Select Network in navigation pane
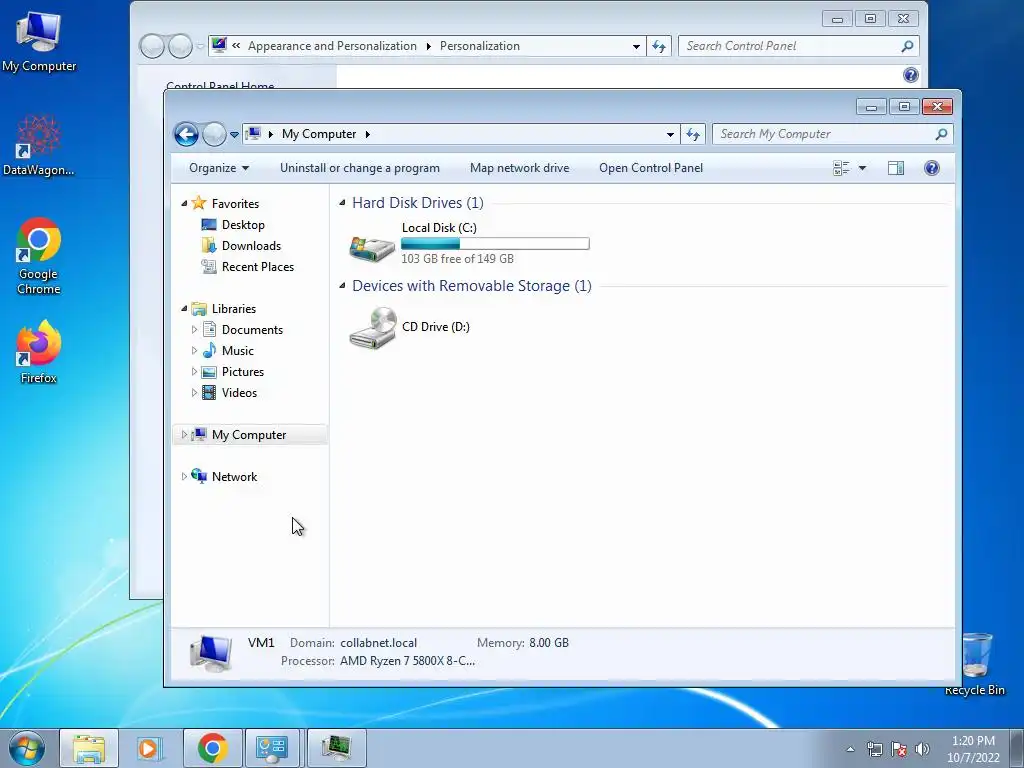The height and width of the screenshot is (768, 1024). [x=234, y=477]
